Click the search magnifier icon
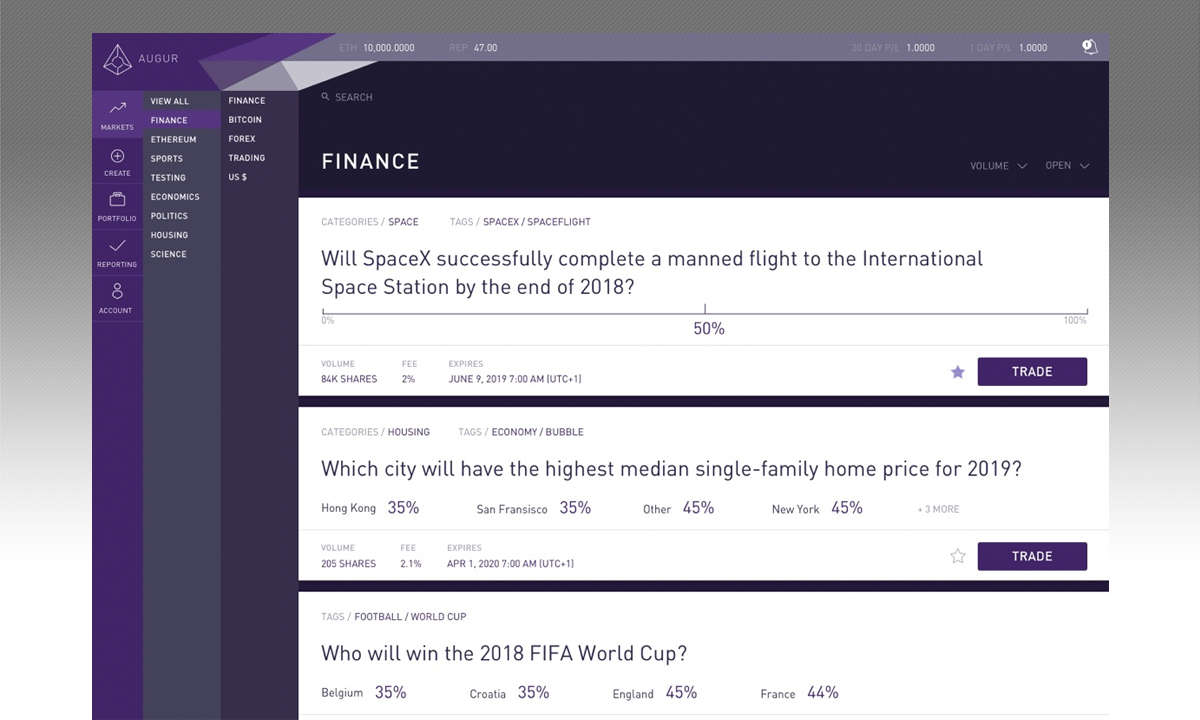The image size is (1200, 720). 326,97
